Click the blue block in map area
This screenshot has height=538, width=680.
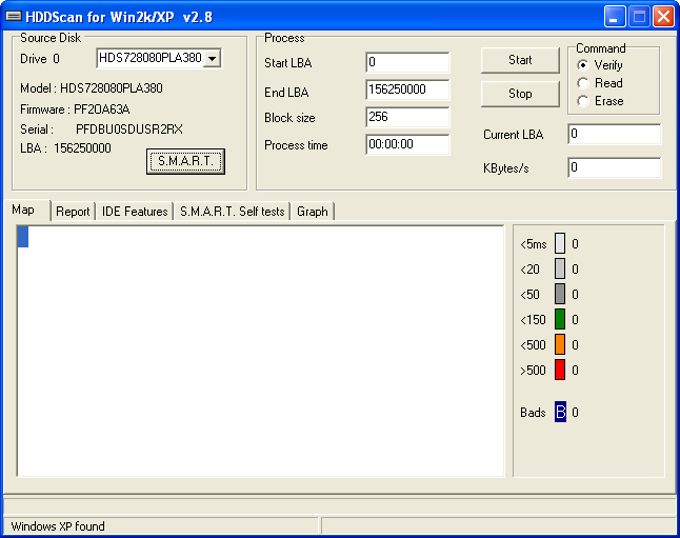[x=23, y=237]
